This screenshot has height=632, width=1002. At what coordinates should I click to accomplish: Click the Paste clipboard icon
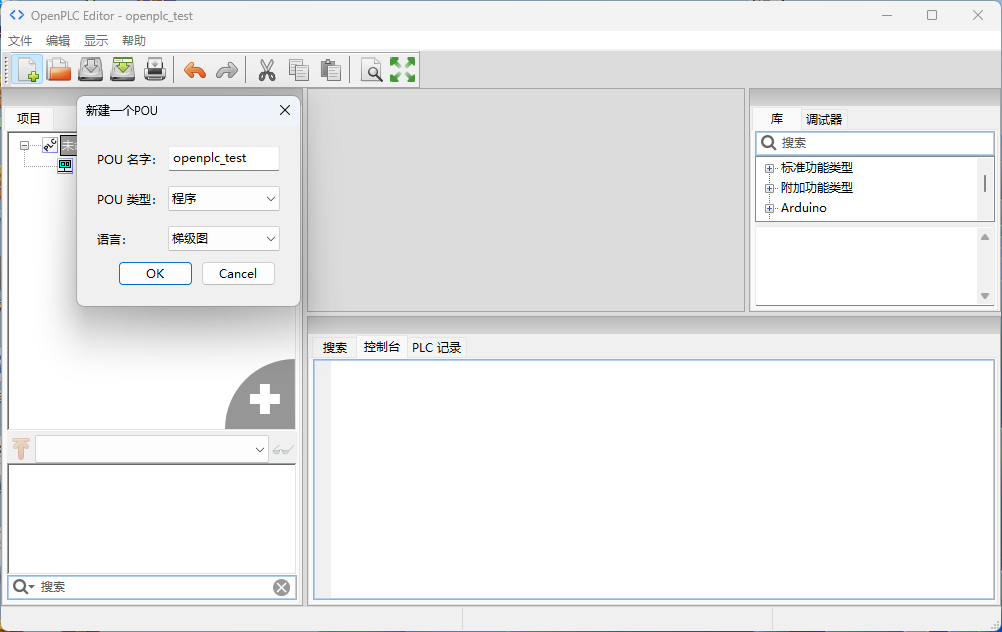pos(331,70)
